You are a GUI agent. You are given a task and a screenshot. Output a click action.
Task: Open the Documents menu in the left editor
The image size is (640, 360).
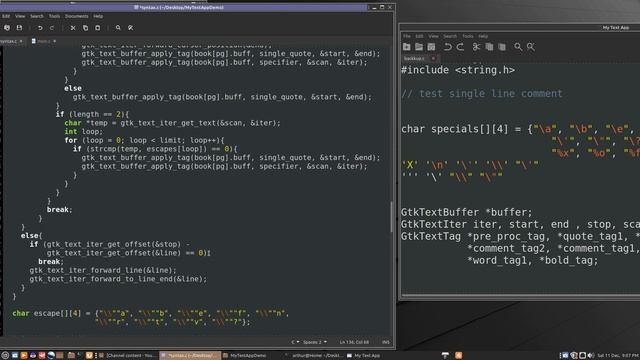(x=76, y=16)
